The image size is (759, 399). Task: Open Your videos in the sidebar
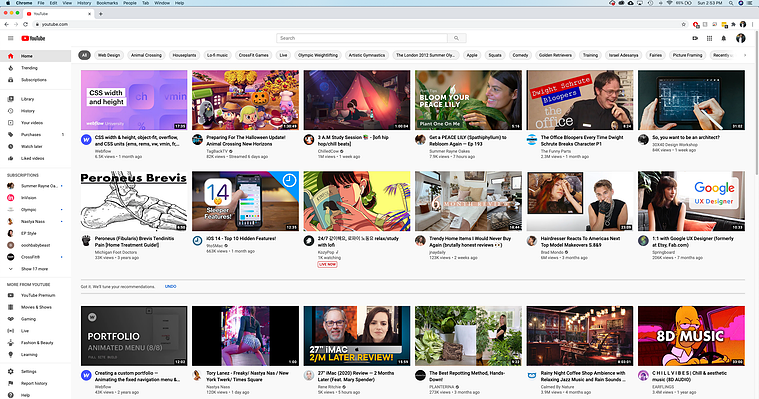click(x=35, y=123)
